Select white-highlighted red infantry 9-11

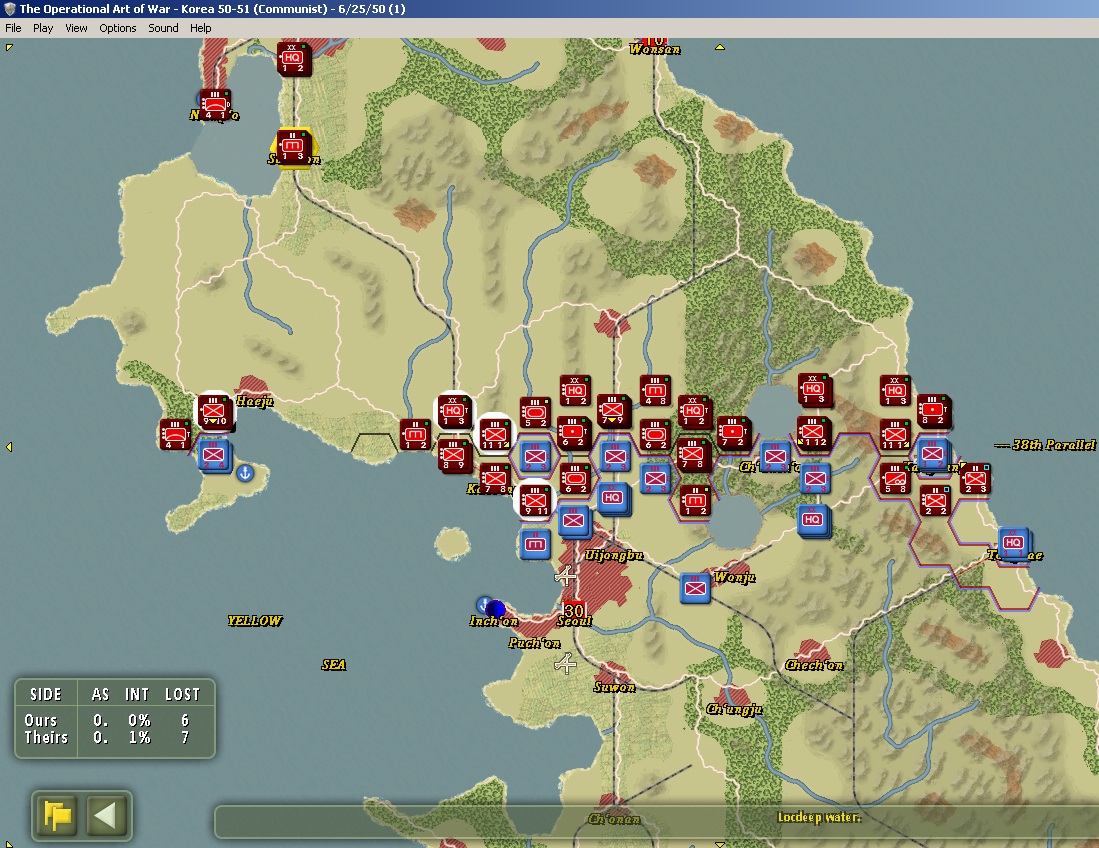point(535,500)
